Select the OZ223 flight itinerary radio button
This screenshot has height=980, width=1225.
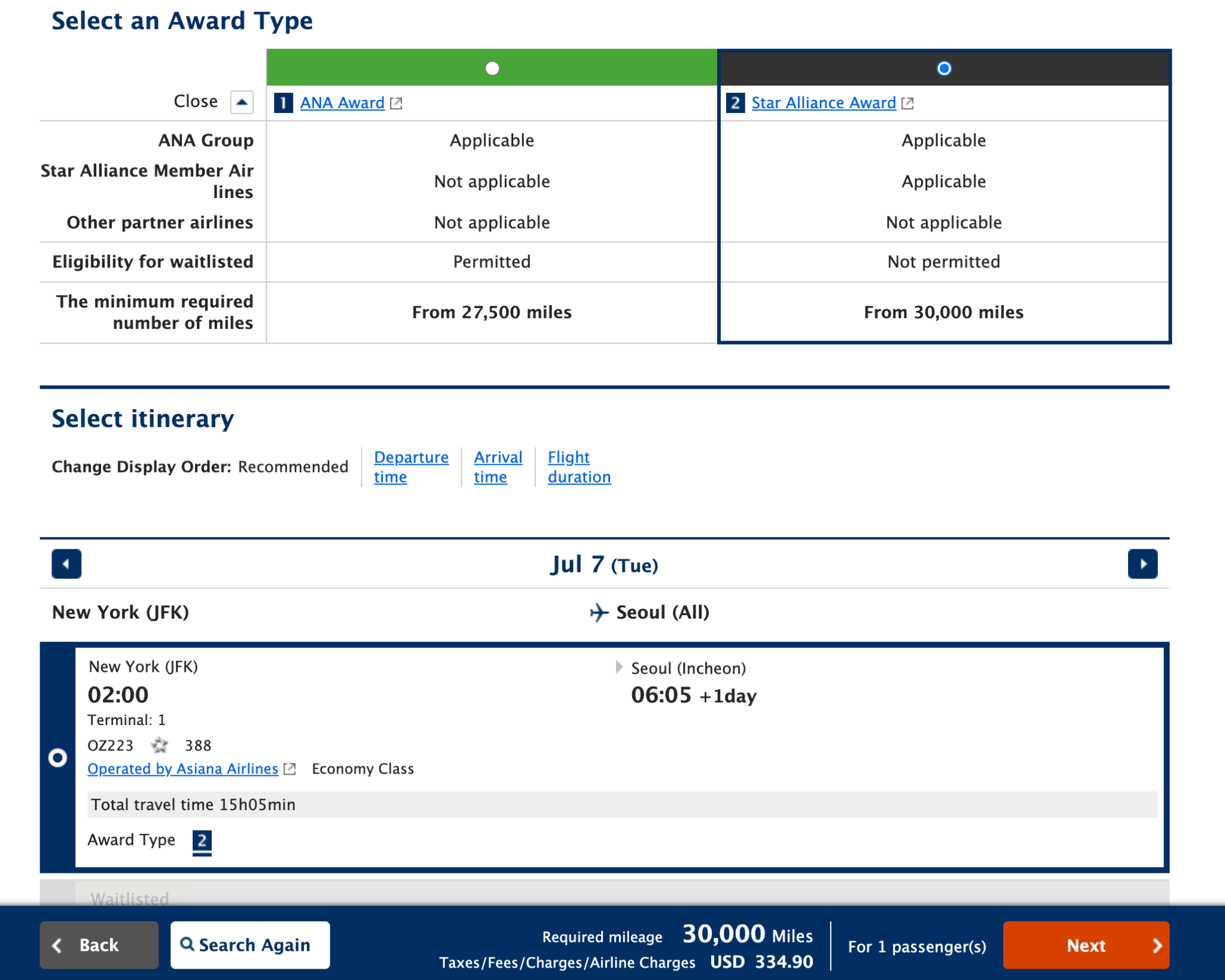[57, 758]
